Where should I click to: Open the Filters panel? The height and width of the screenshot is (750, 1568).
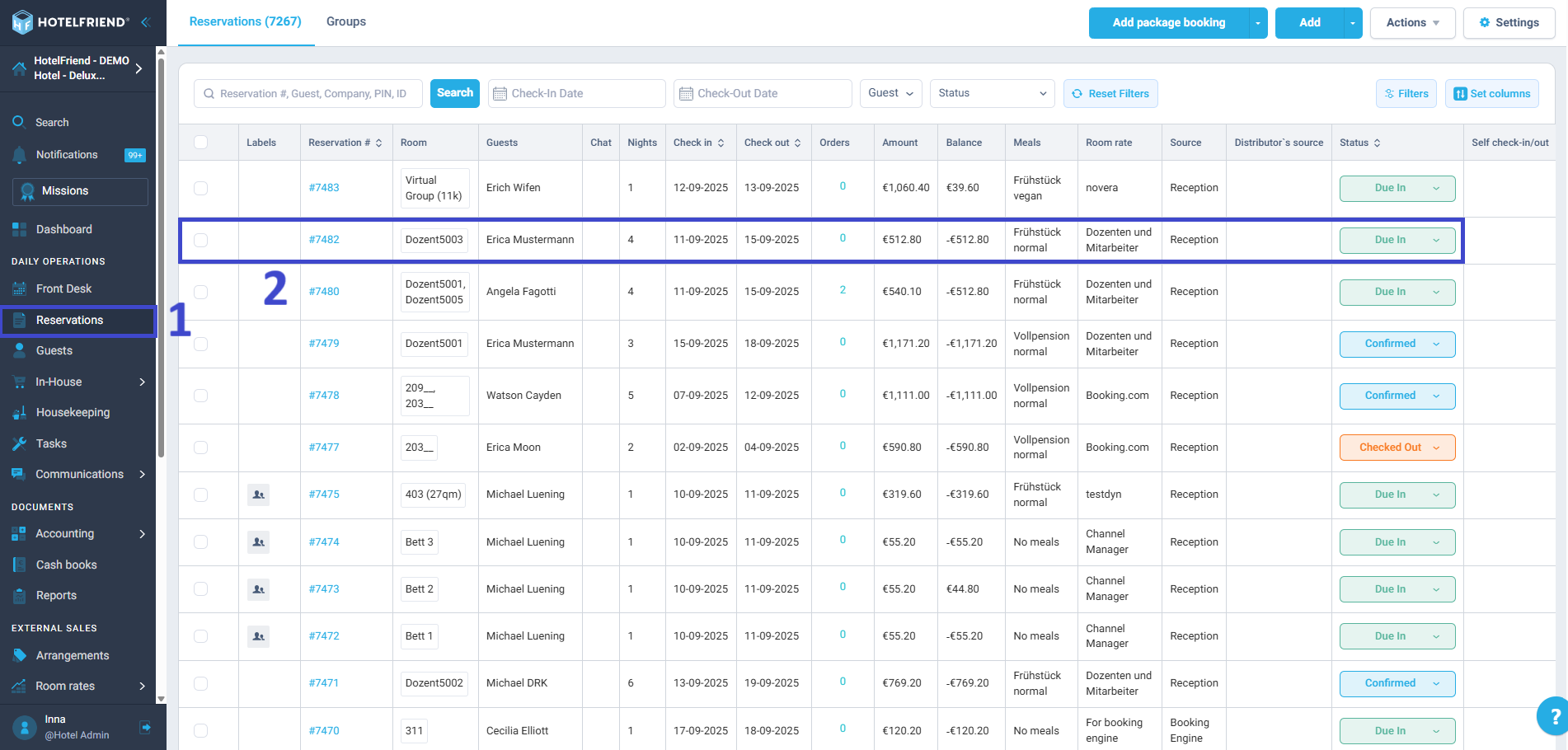pyautogui.click(x=1406, y=93)
